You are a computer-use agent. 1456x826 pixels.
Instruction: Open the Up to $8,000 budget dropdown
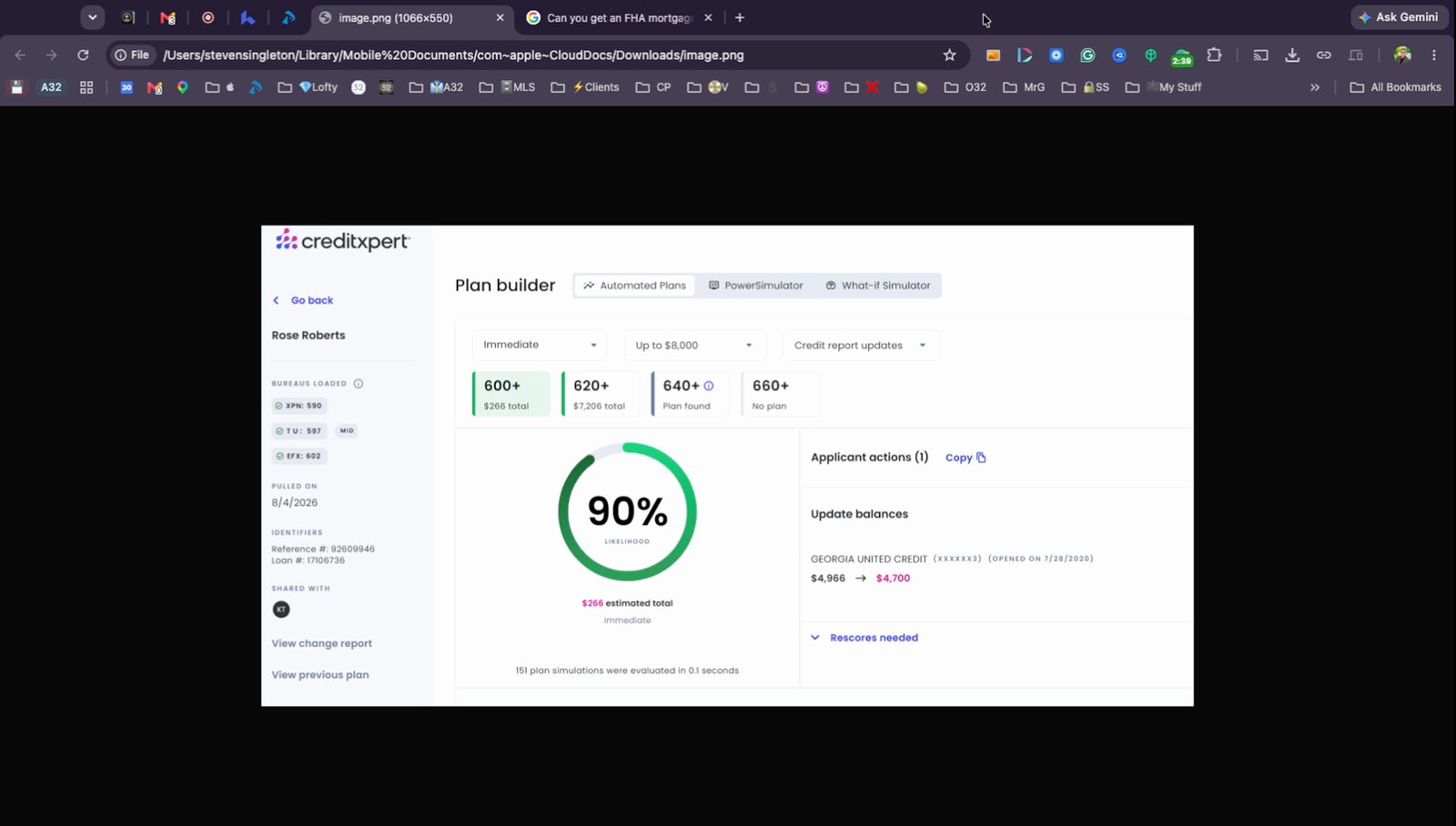click(x=695, y=345)
